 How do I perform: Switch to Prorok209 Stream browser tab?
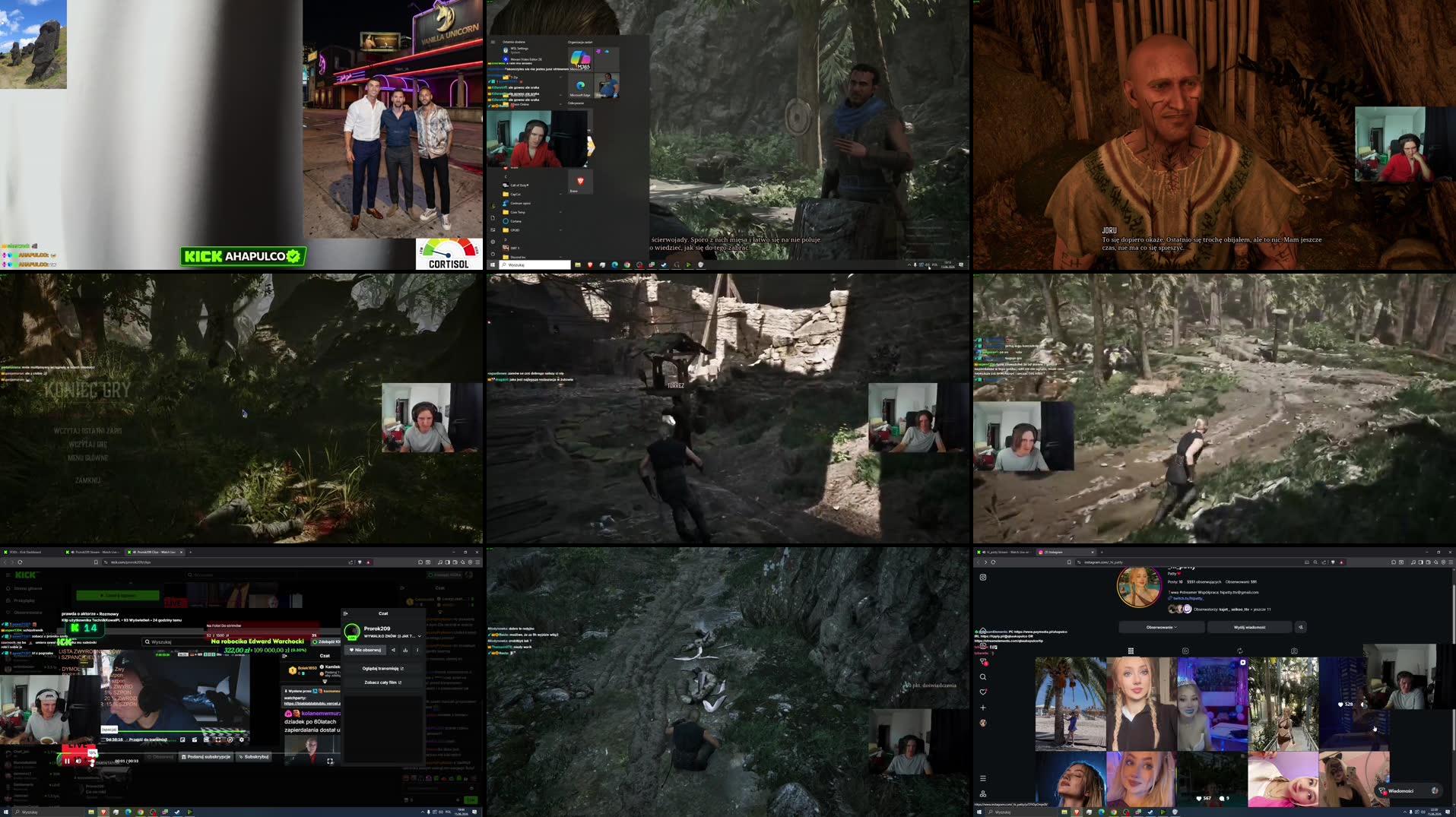point(94,552)
